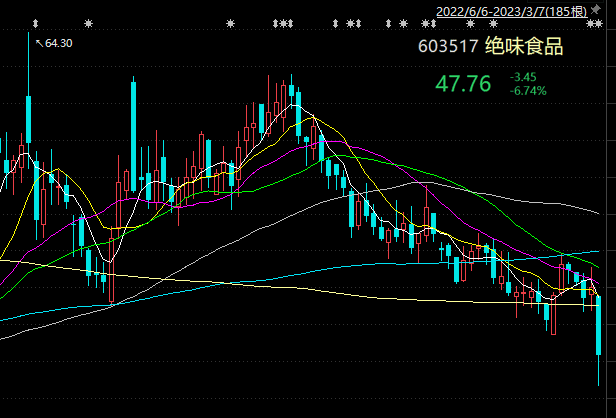616x418 pixels.
Task: Open the 2022/6/6-2023/3/7(185根) date range link
Action: coord(512,11)
